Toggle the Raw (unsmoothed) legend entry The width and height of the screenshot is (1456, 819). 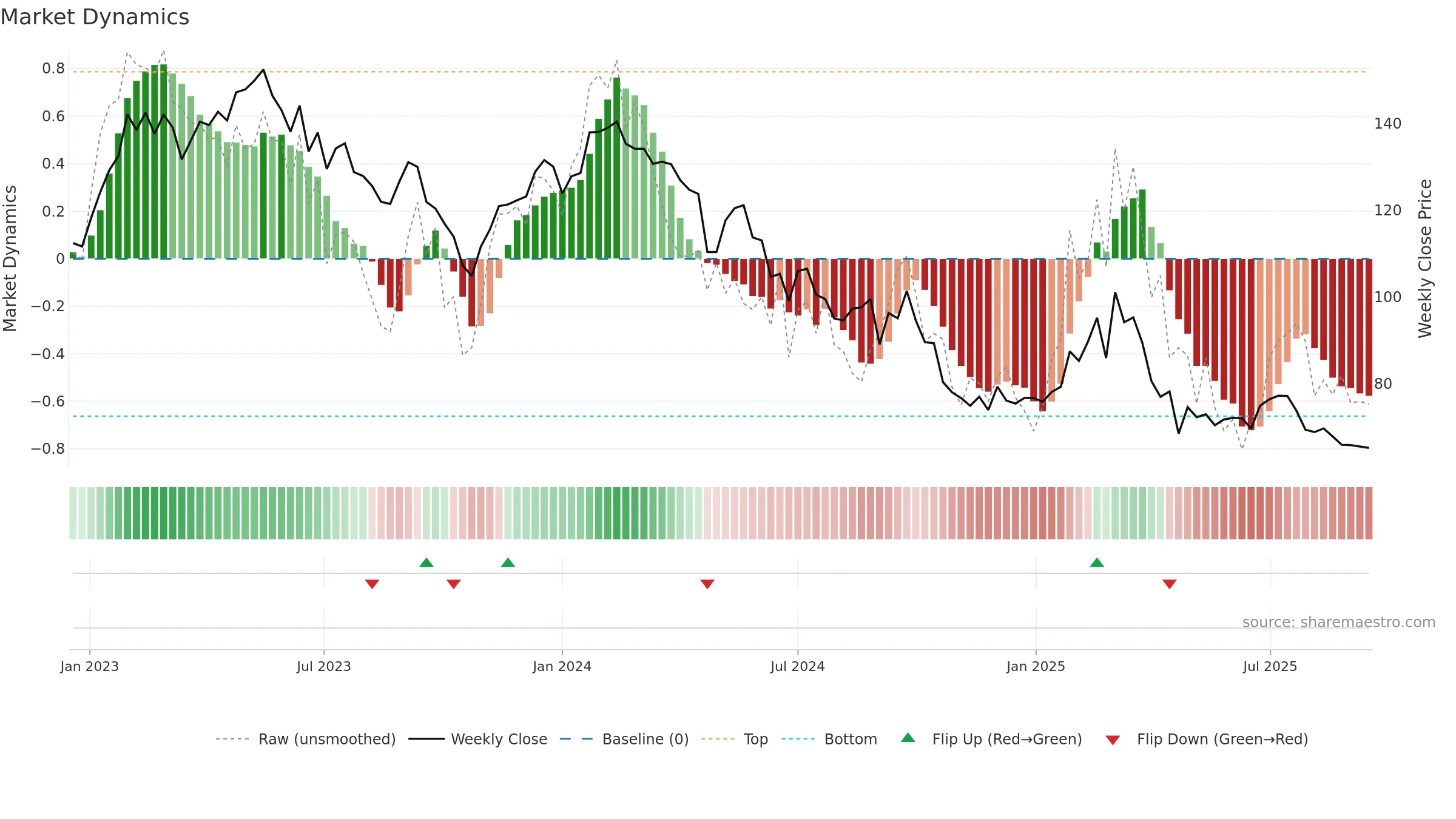click(x=305, y=739)
